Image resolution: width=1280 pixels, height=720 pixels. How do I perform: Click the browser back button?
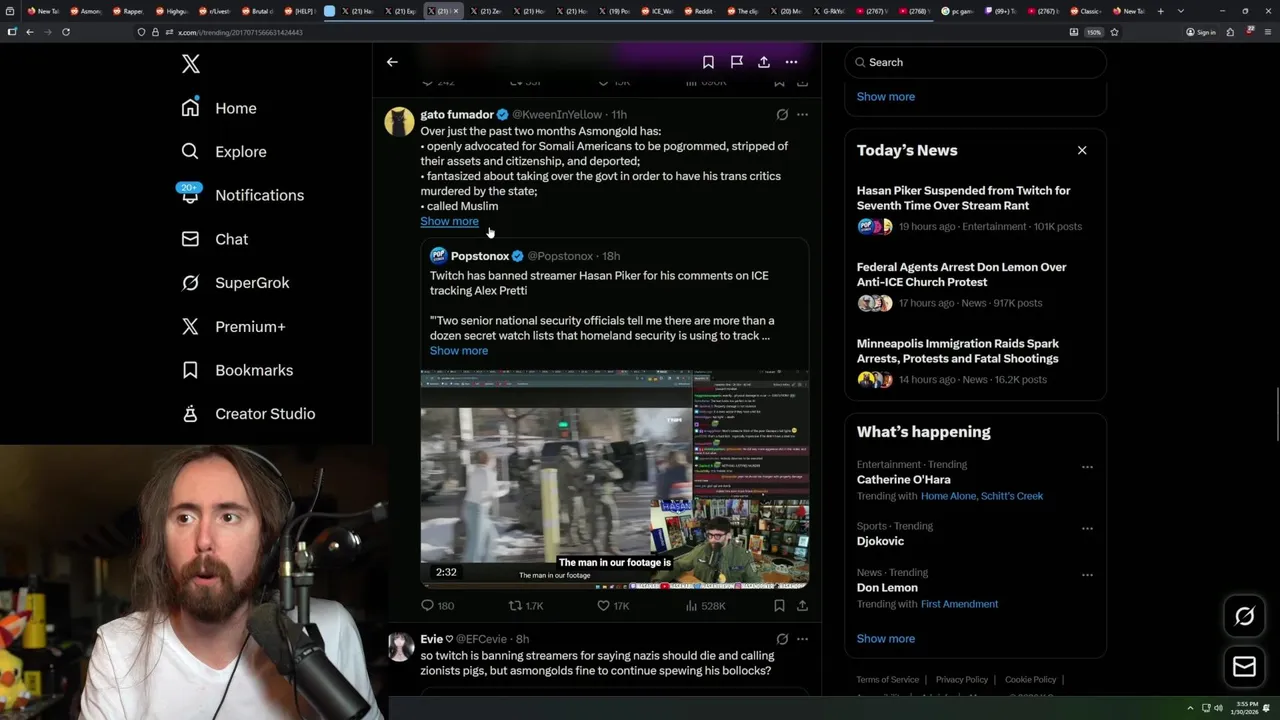tap(30, 32)
